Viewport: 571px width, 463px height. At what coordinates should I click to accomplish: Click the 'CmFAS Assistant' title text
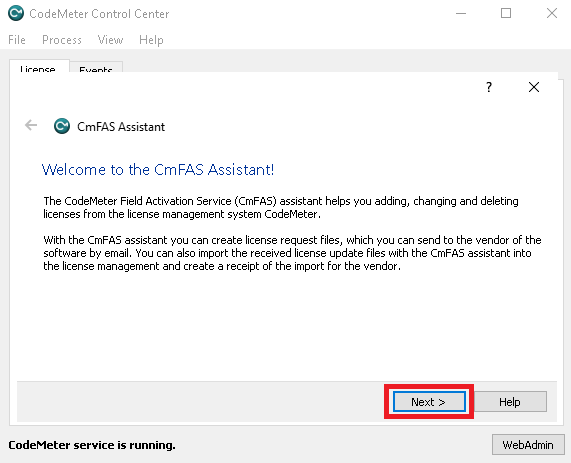[121, 127]
